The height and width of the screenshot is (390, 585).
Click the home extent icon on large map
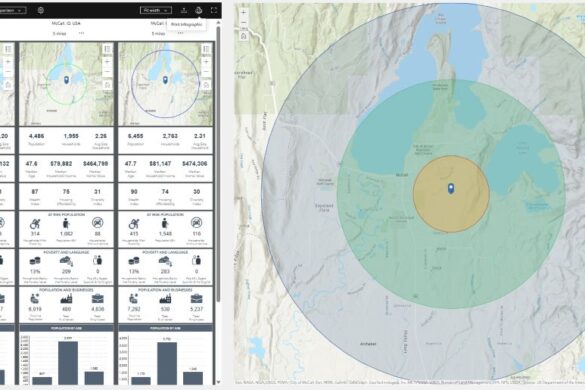[244, 36]
